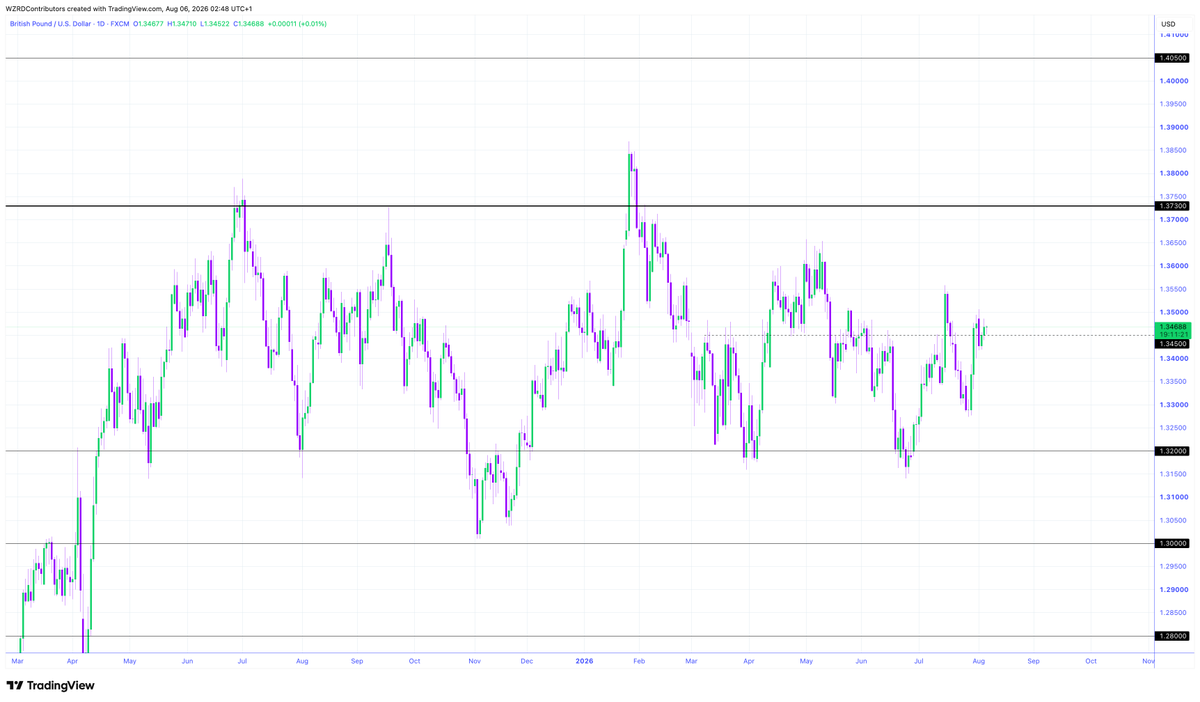Select the 1.28000 horizontal line price tag
The image size is (1200, 702).
1172,636
